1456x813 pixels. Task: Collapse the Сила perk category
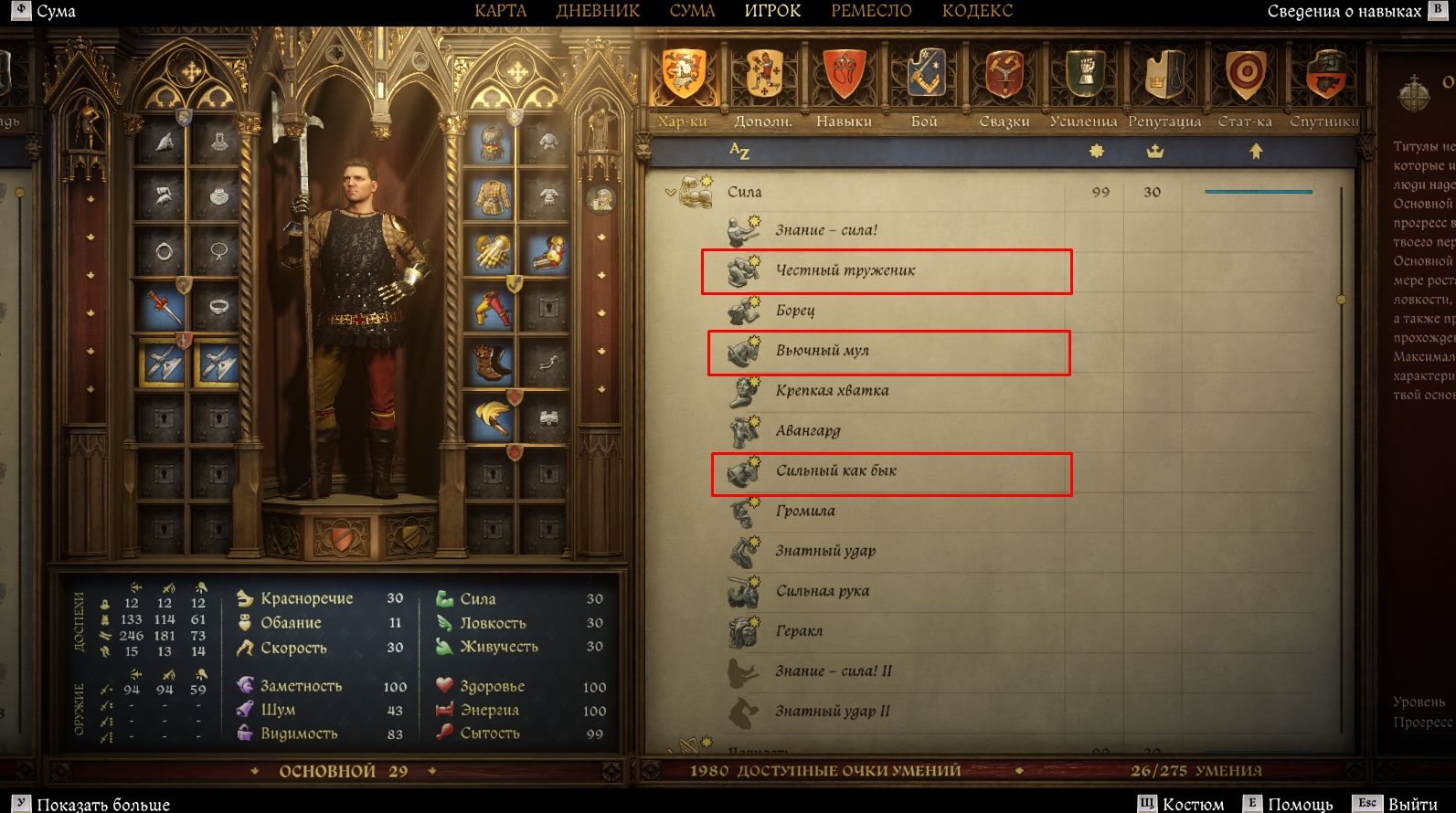(671, 192)
